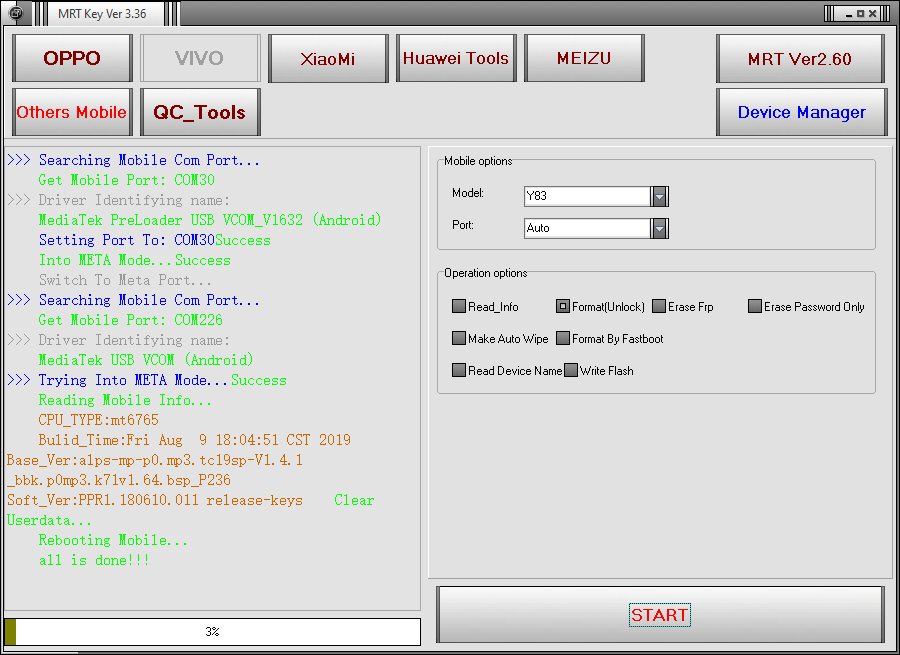Enable the Read_Info checkbox
This screenshot has width=900, height=655.
click(x=459, y=307)
